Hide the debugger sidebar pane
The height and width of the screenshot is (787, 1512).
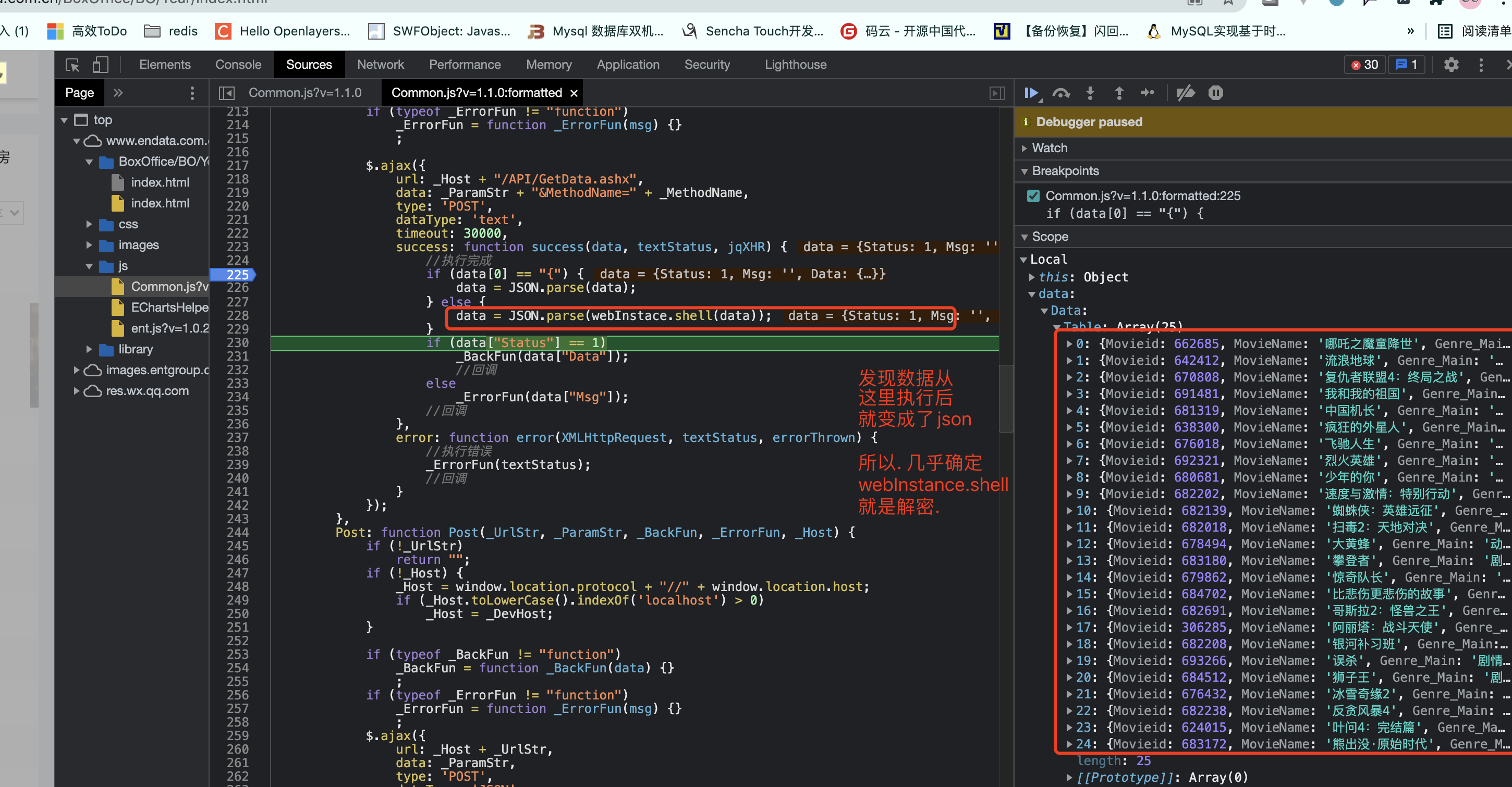pyautogui.click(x=997, y=93)
